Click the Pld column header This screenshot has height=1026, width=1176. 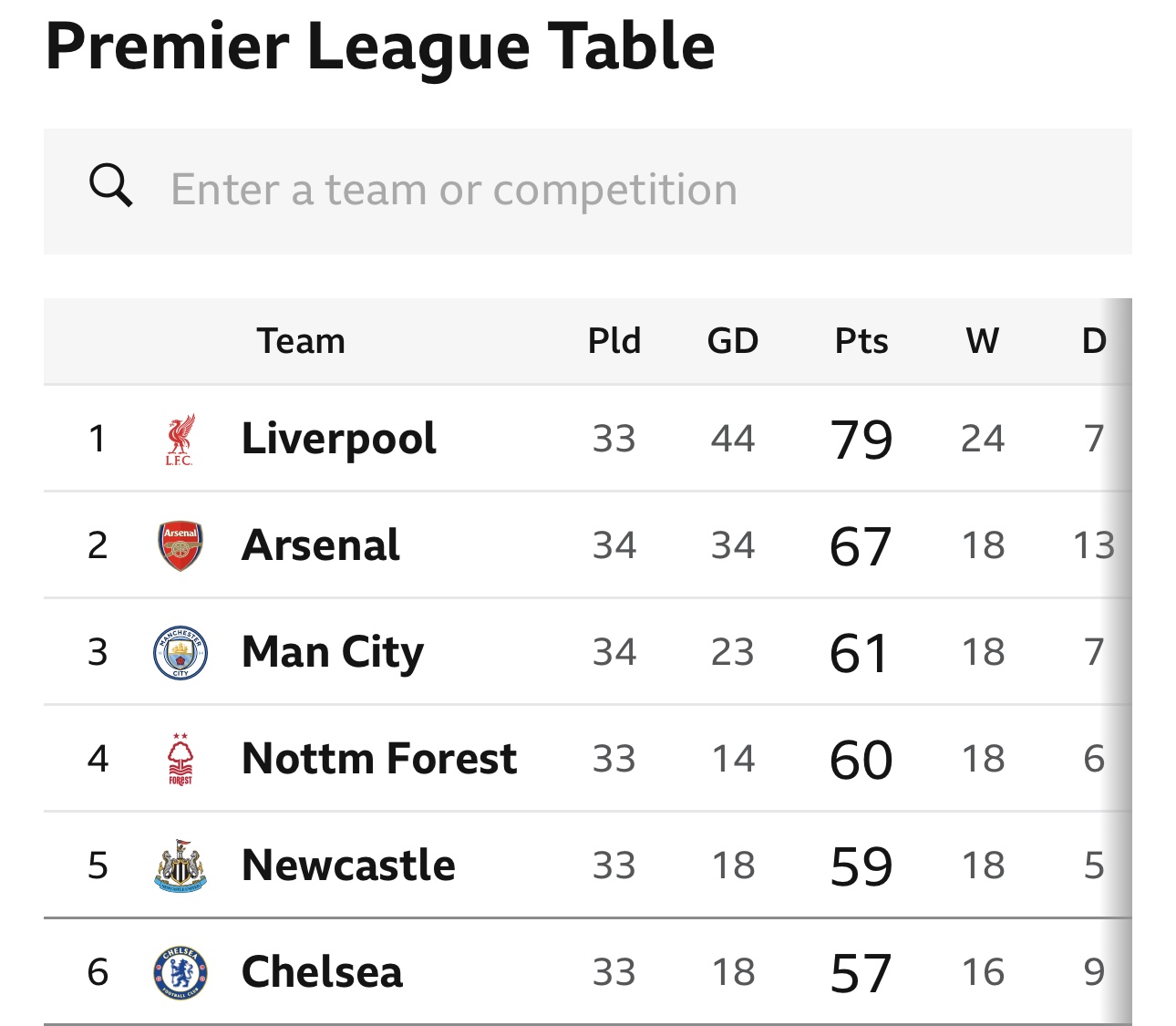pos(614,341)
